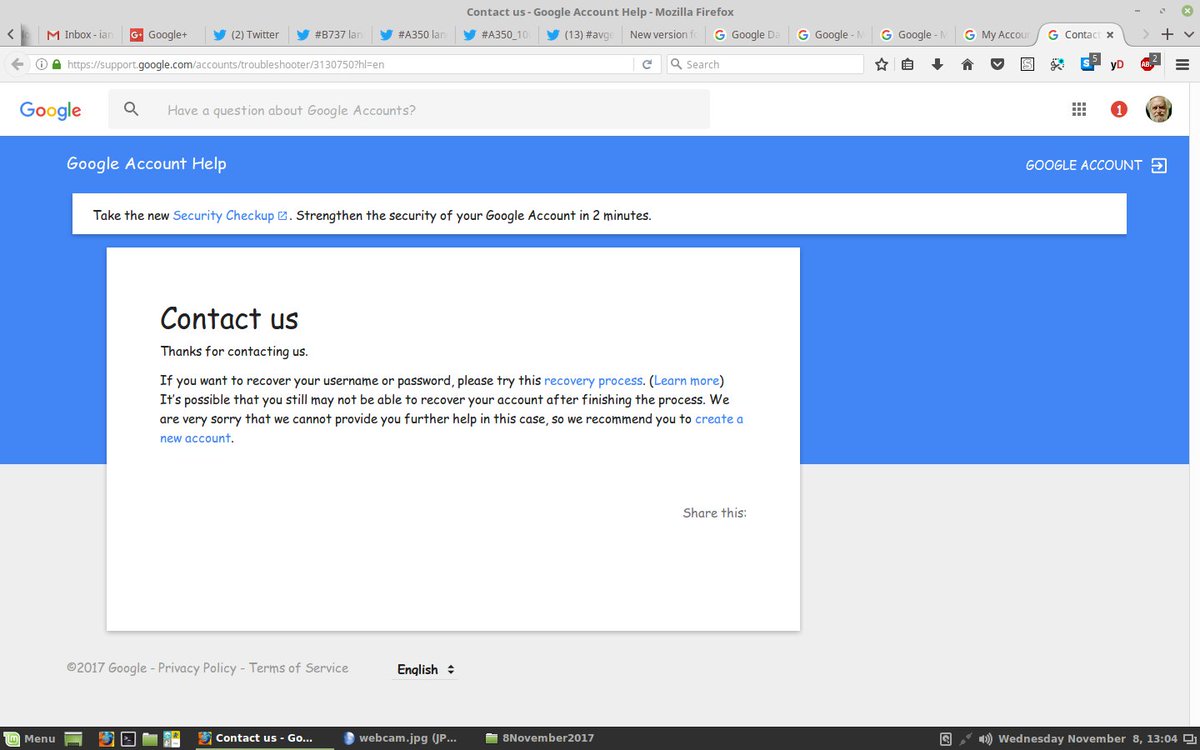The image size is (1200, 750).
Task: Go to the Firefox home page icon
Action: (967, 64)
